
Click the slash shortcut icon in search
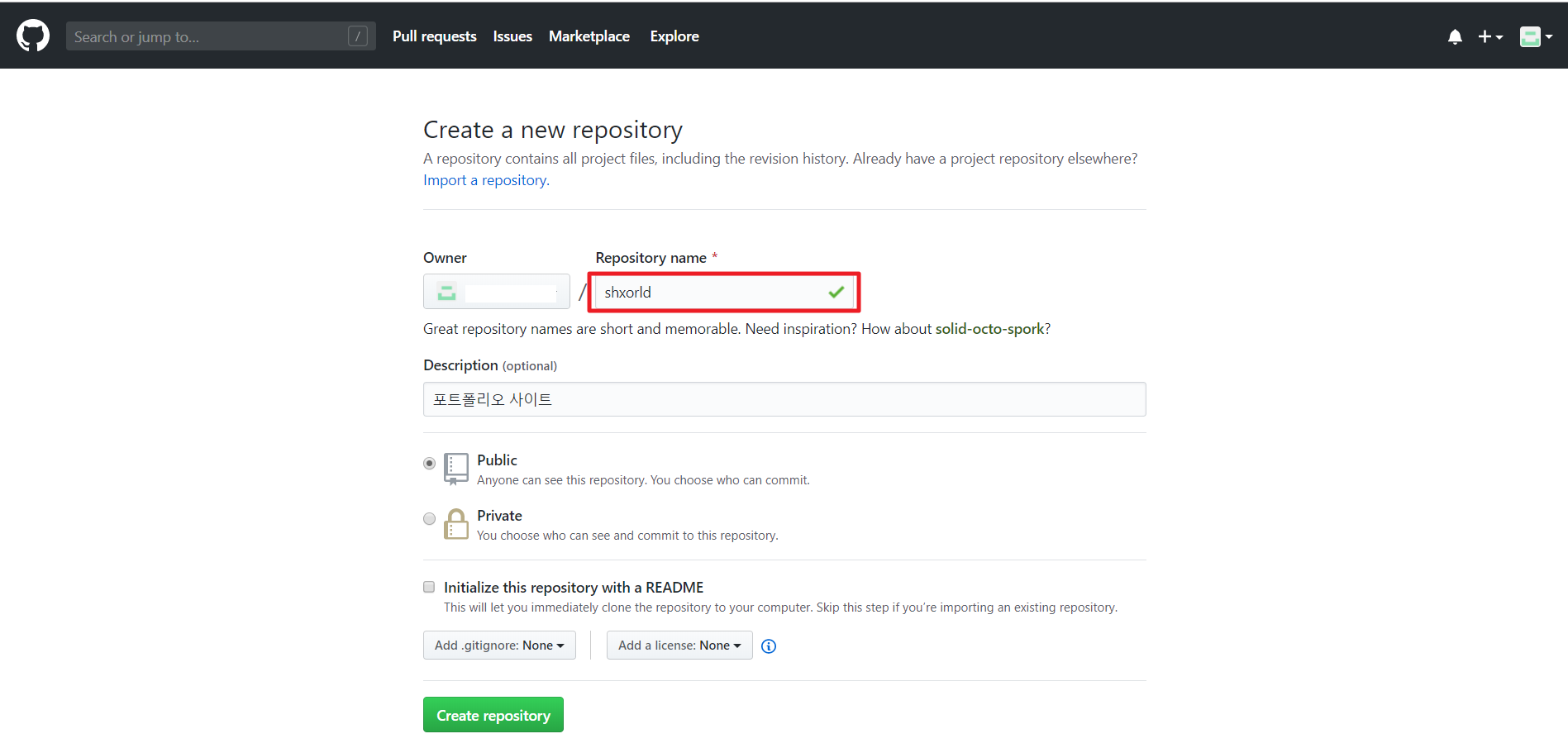[x=358, y=36]
